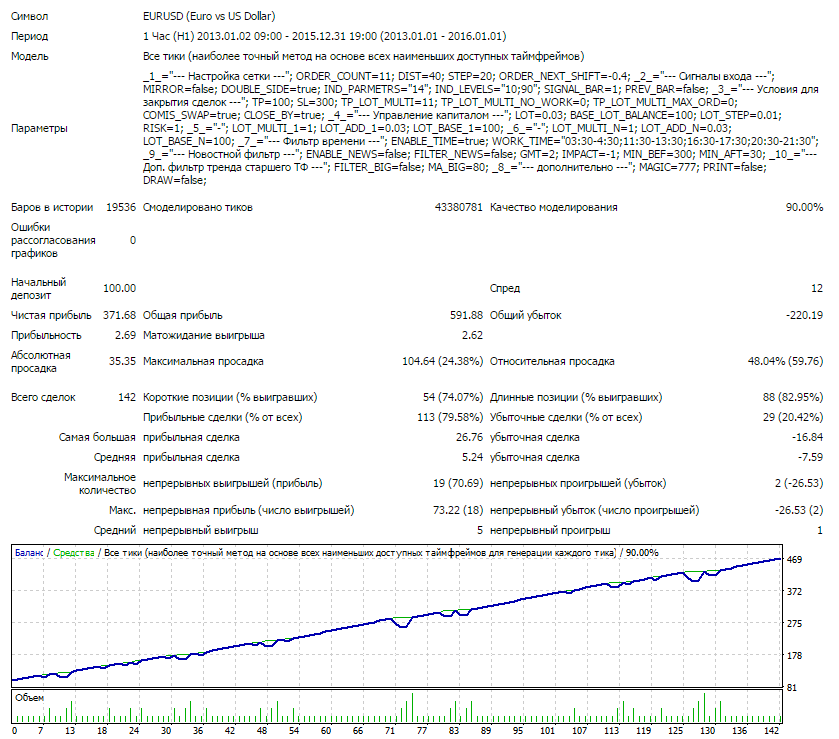The width and height of the screenshot is (839, 739).
Task: Click the 'Начальный депозит' label
Action: [39, 288]
